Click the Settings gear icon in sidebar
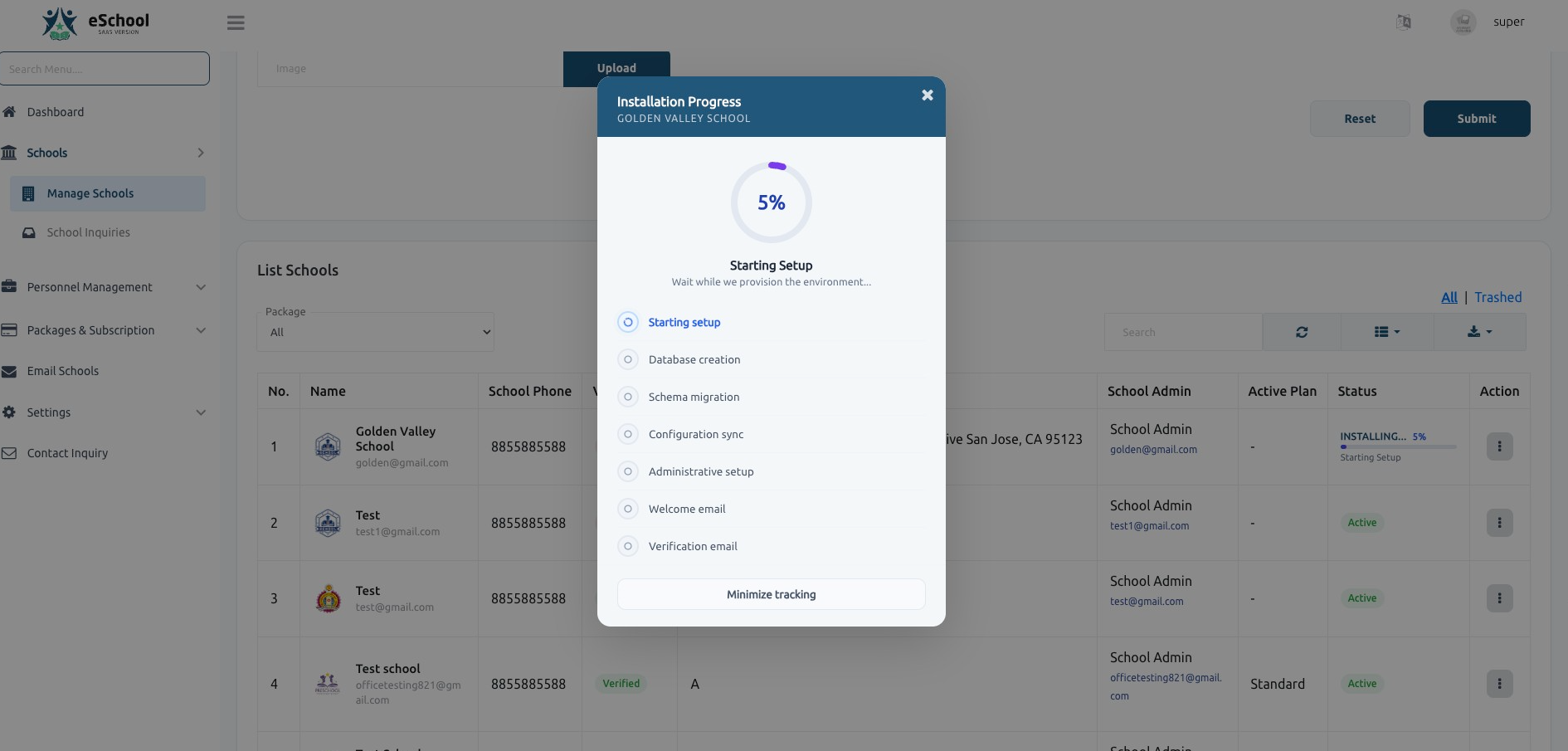 tap(9, 412)
